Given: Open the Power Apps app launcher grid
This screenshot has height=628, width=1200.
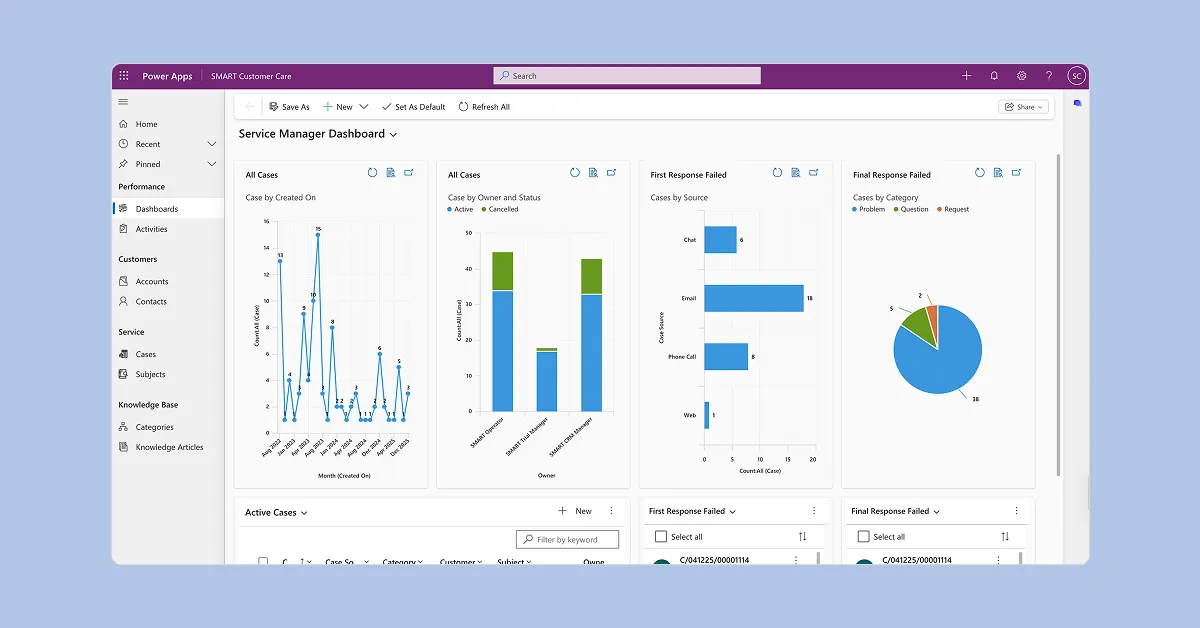Looking at the screenshot, I should 124,76.
